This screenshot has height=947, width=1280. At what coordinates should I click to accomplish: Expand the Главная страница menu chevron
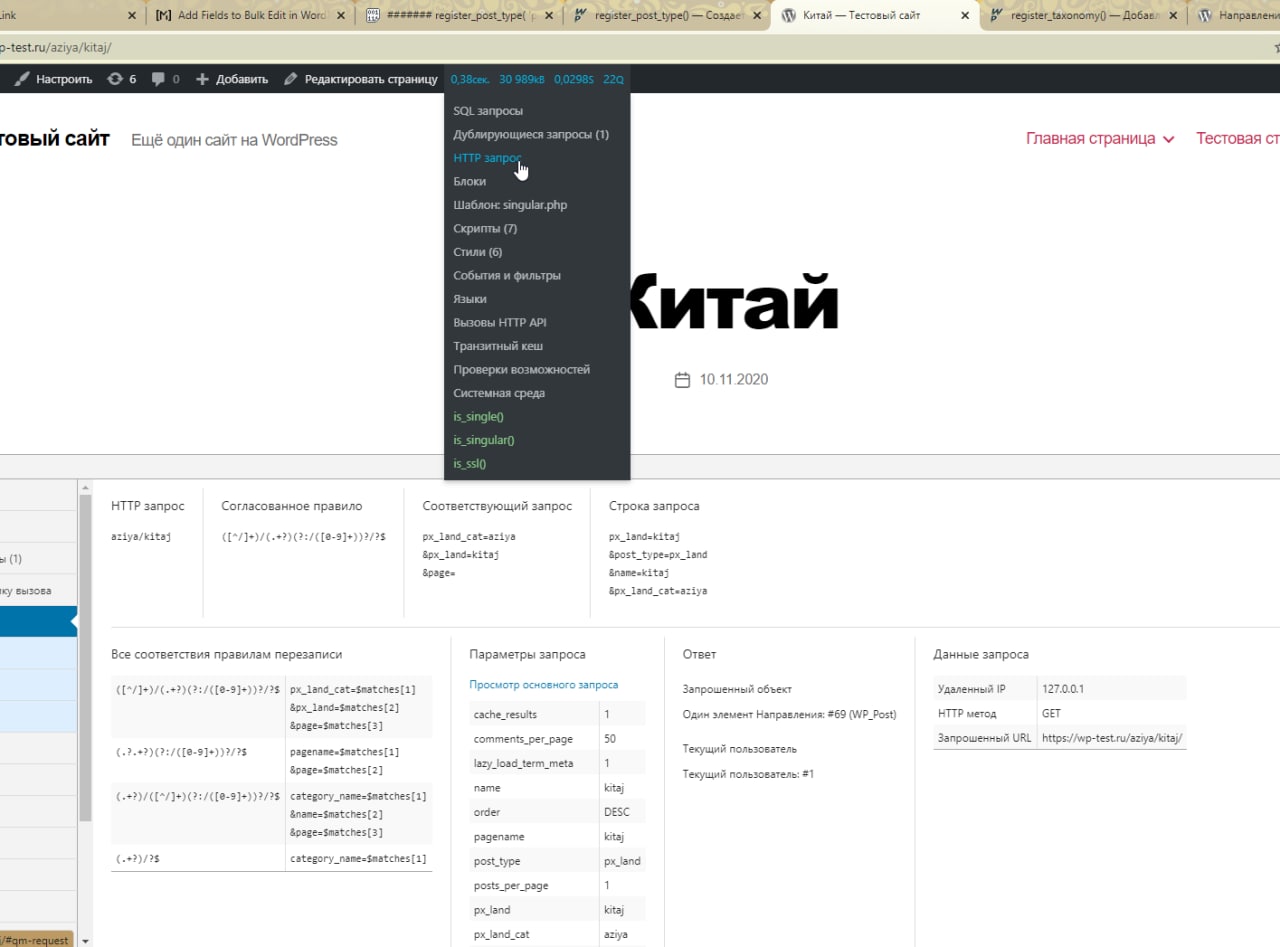click(x=1168, y=140)
